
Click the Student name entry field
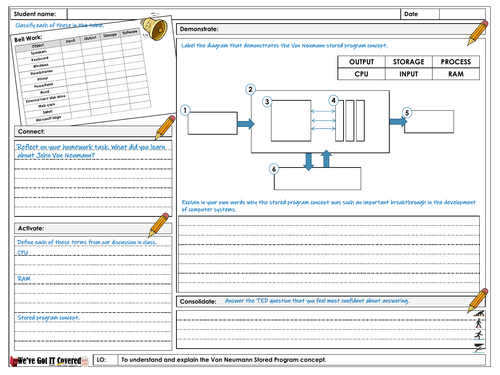pos(234,14)
